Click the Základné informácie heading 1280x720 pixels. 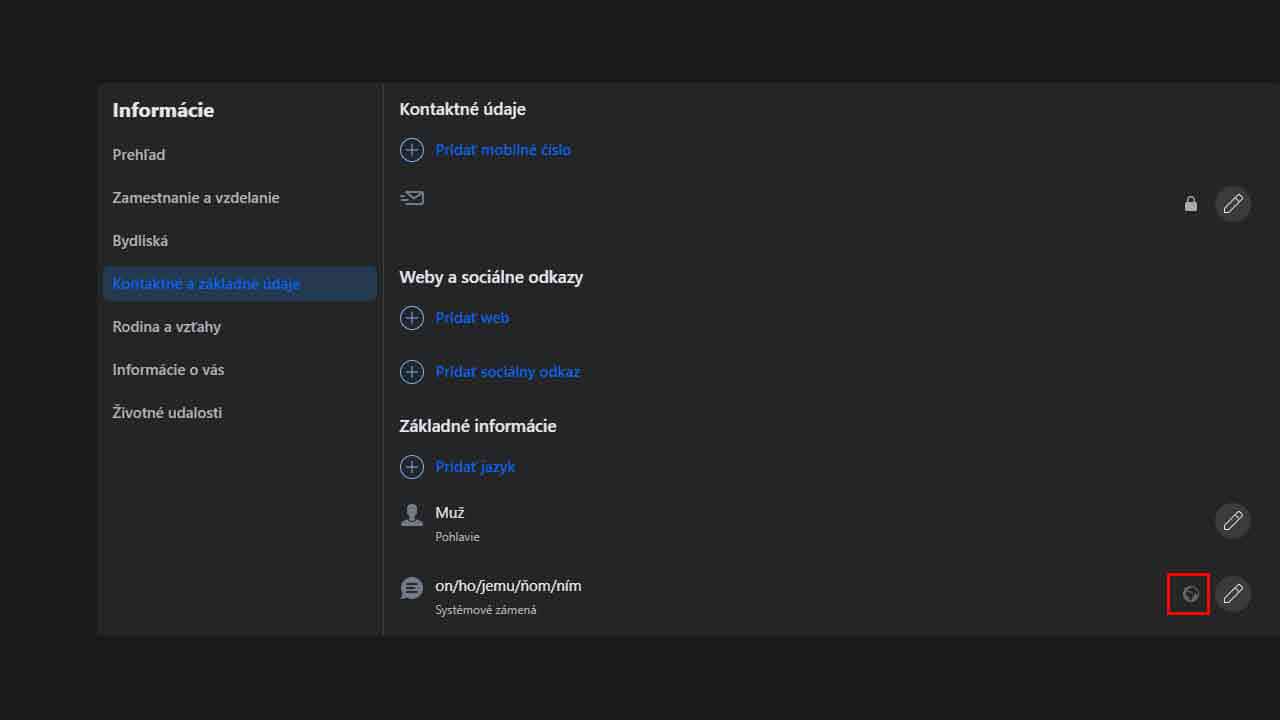478,426
